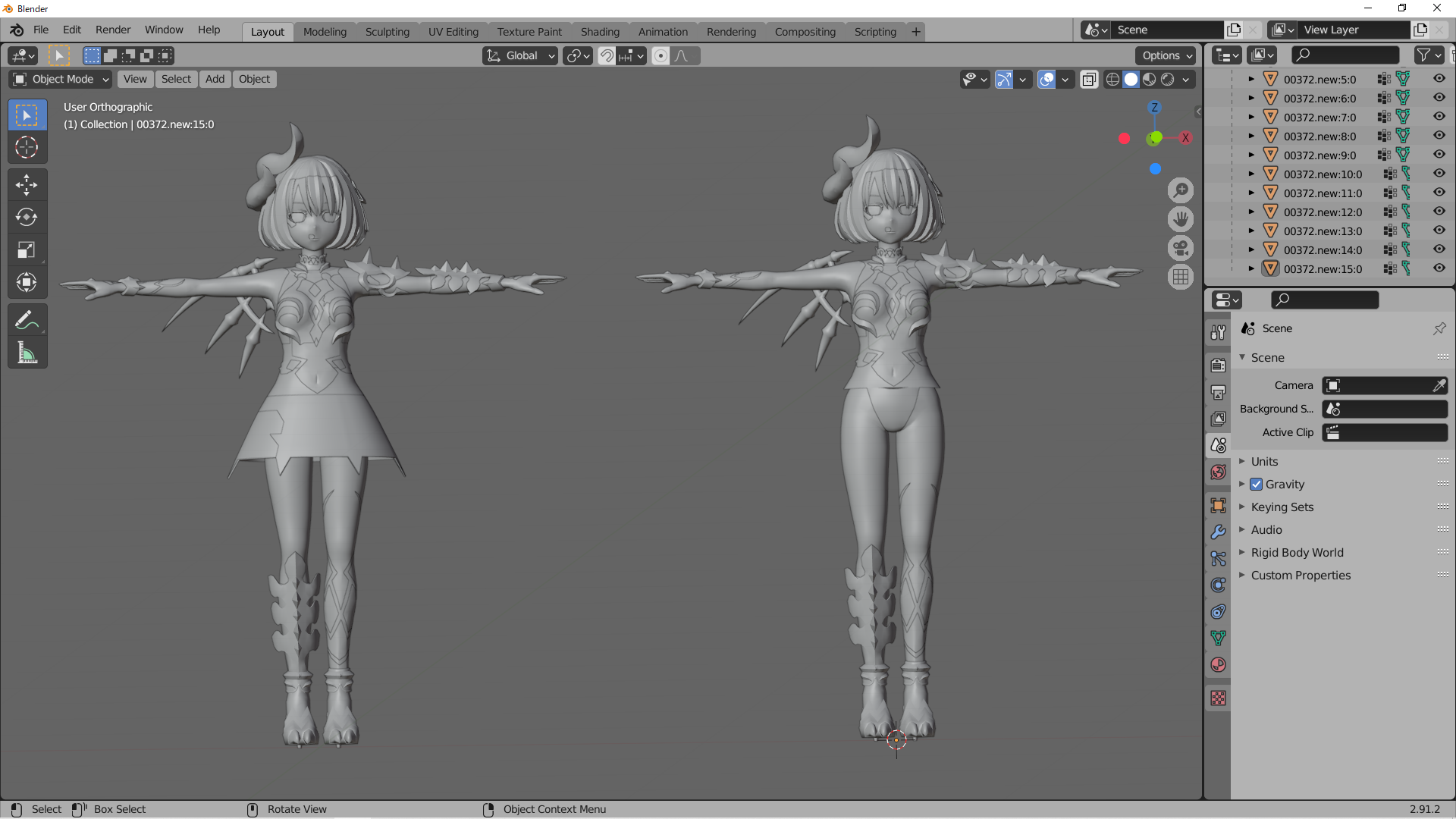
Task: Select the Rotate tool
Action: tap(27, 218)
